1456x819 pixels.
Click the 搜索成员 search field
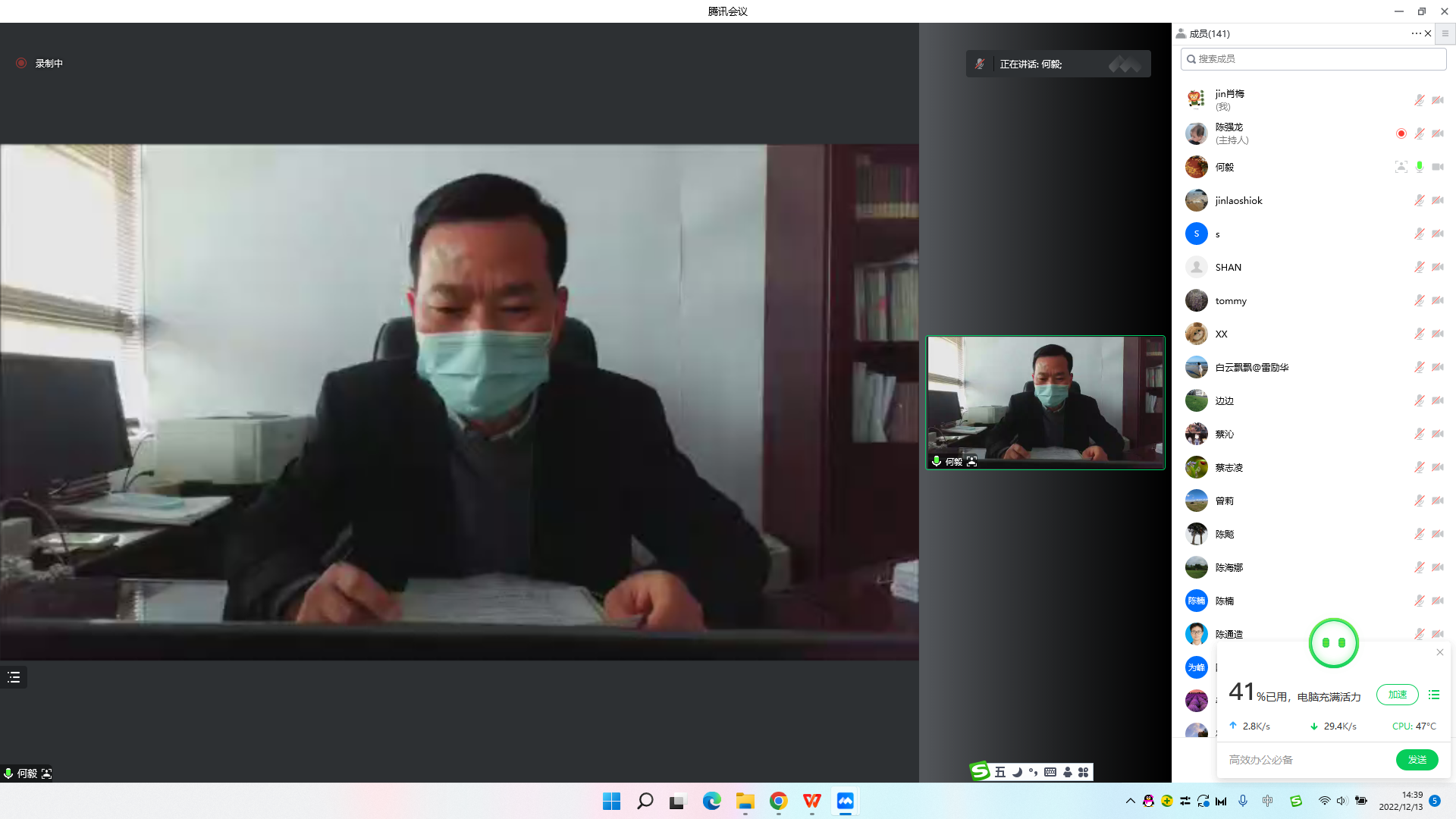click(x=1313, y=59)
